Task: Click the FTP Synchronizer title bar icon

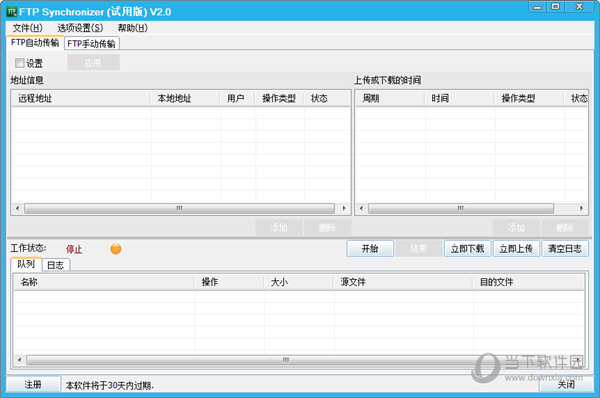Action: 11,11
